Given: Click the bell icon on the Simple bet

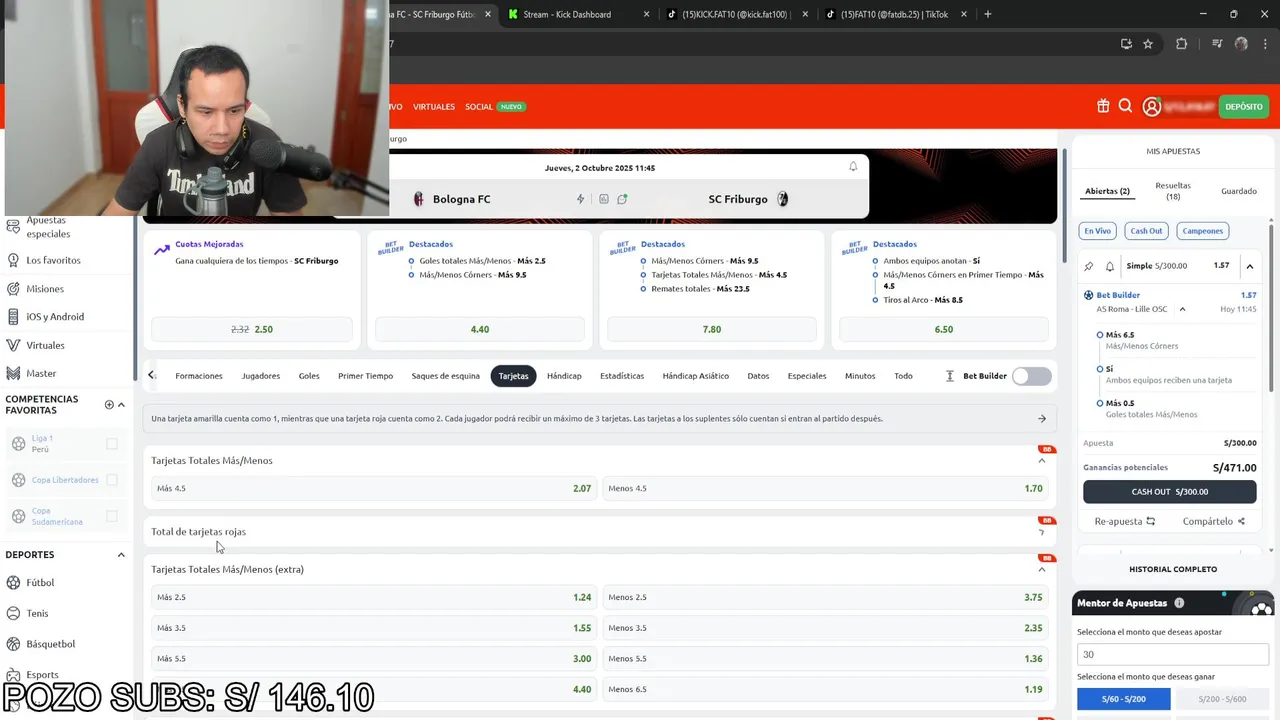Looking at the screenshot, I should tap(1109, 266).
